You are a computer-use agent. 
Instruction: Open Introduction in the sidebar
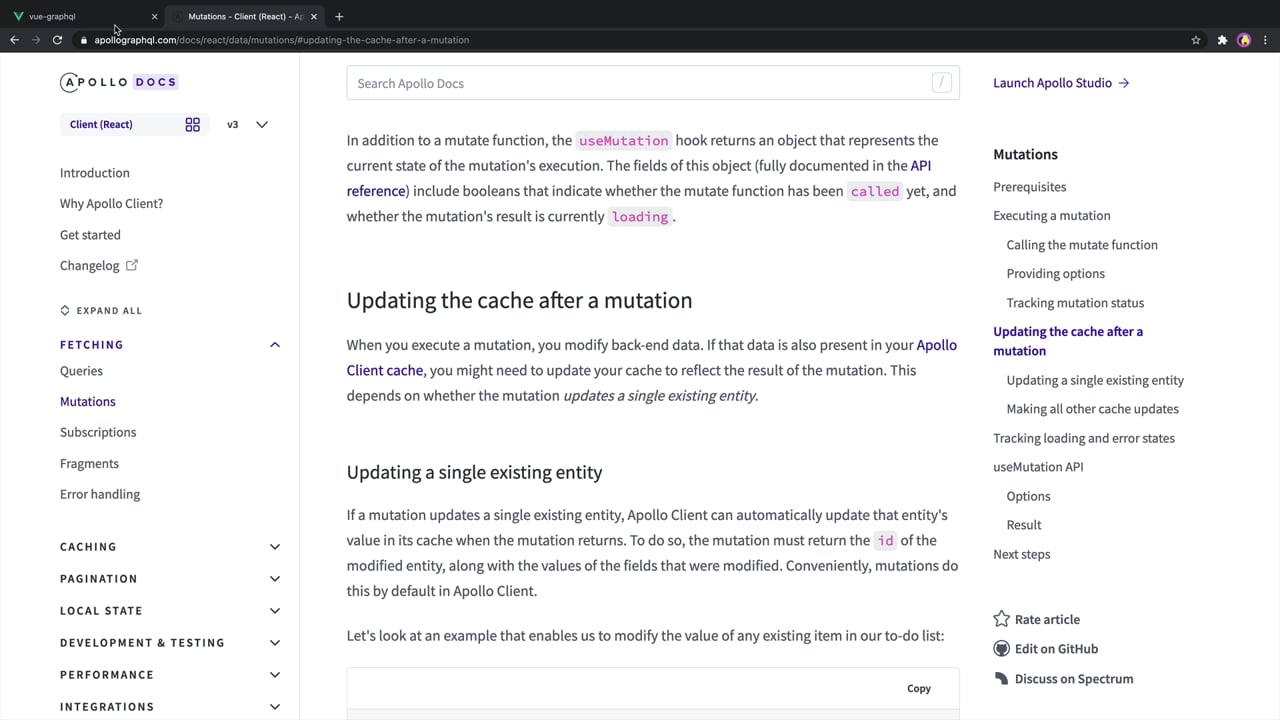[95, 173]
